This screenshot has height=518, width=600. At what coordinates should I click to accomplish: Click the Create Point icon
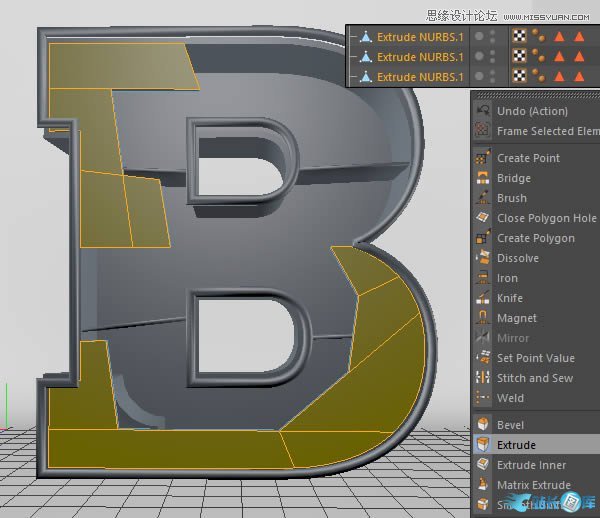[x=483, y=158]
